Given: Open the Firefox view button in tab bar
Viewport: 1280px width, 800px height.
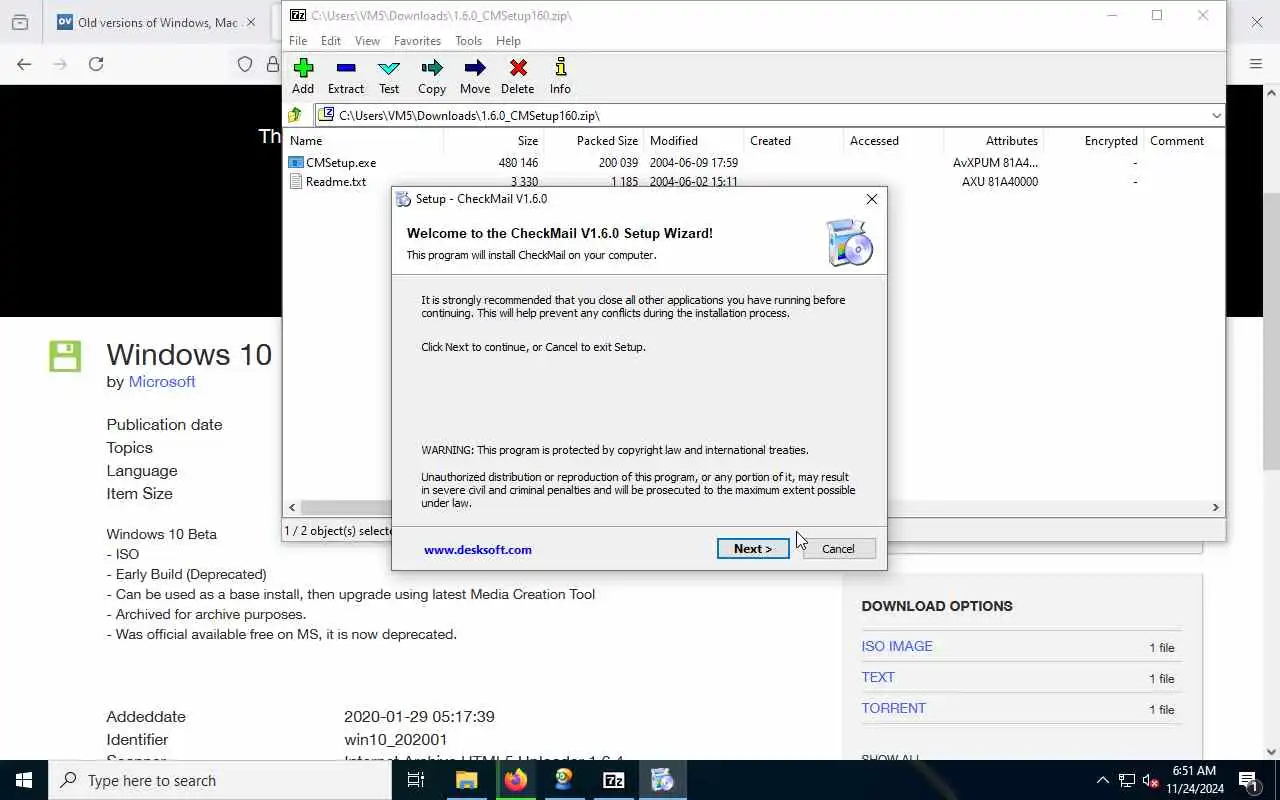Looking at the screenshot, I should coord(20,22).
